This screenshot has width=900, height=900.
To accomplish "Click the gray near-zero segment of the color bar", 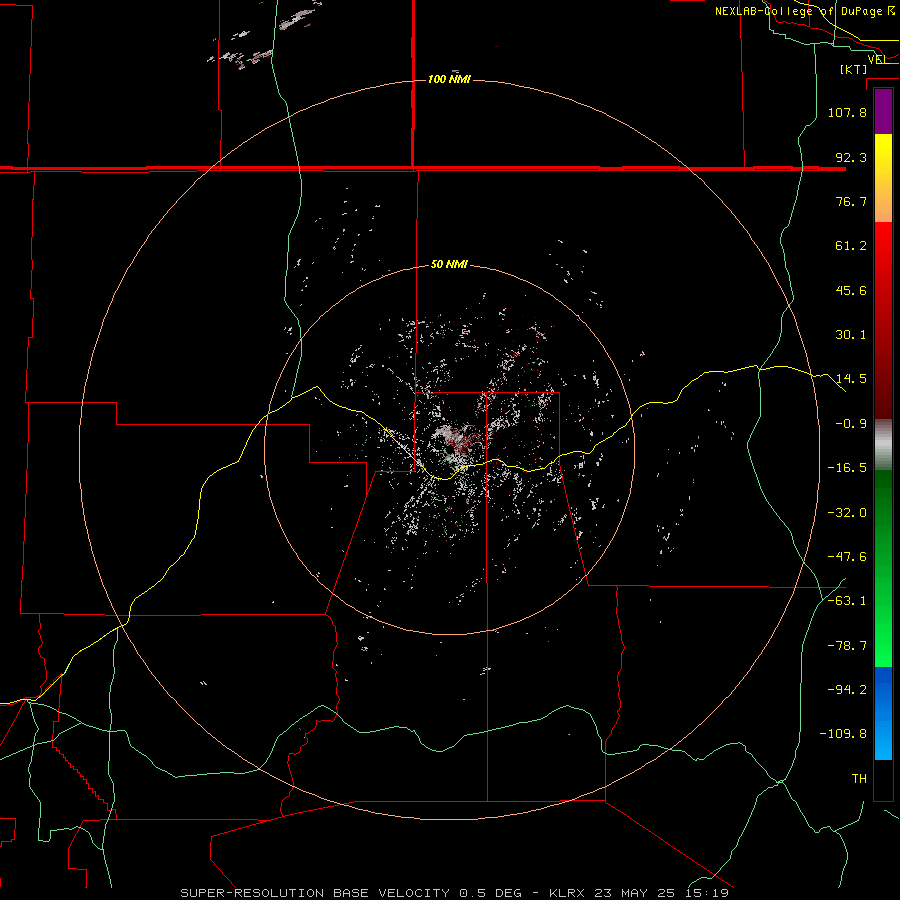I will 883,445.
